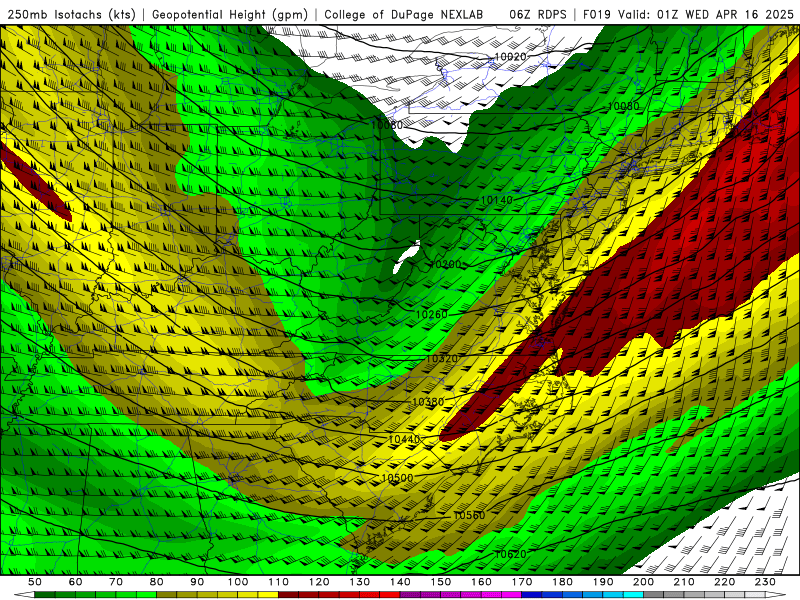Pick the color scale value 180

coord(563,582)
